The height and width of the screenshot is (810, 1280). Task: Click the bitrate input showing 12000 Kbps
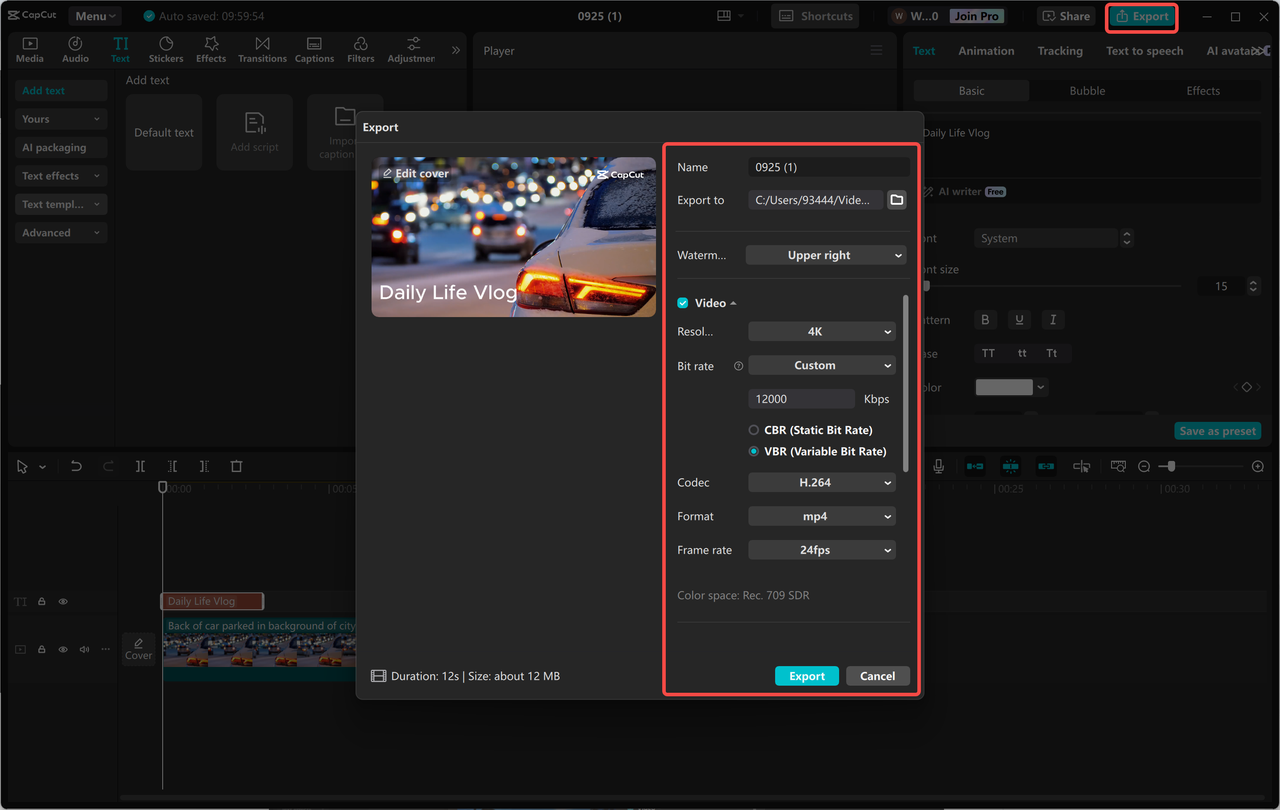[800, 398]
